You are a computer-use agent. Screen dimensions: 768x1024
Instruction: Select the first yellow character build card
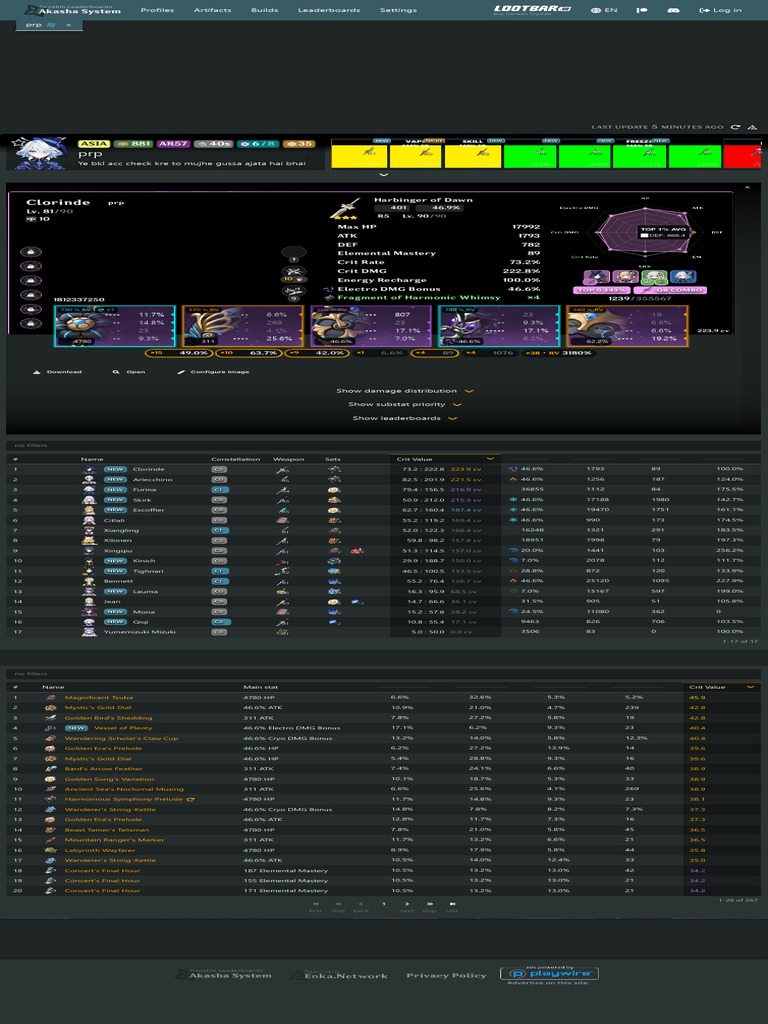point(359,155)
